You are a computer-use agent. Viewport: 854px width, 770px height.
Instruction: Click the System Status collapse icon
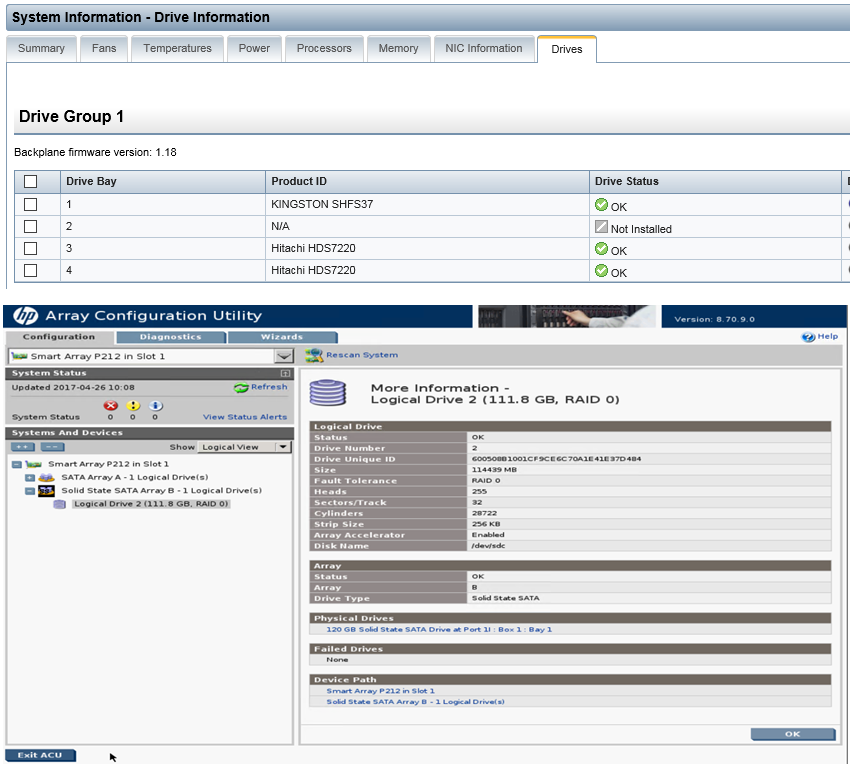pyautogui.click(x=285, y=374)
